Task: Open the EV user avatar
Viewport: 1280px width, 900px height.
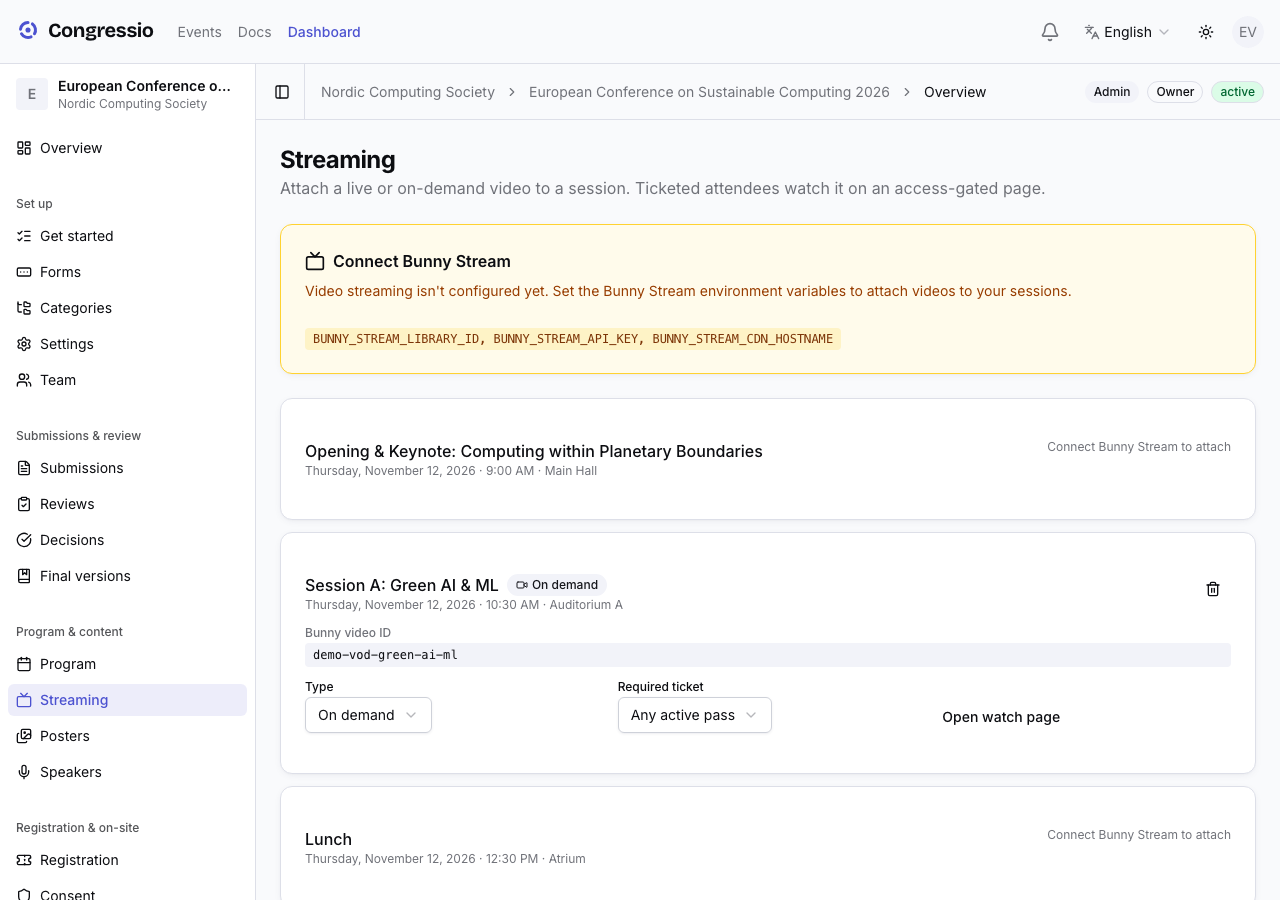Action: 1248,32
